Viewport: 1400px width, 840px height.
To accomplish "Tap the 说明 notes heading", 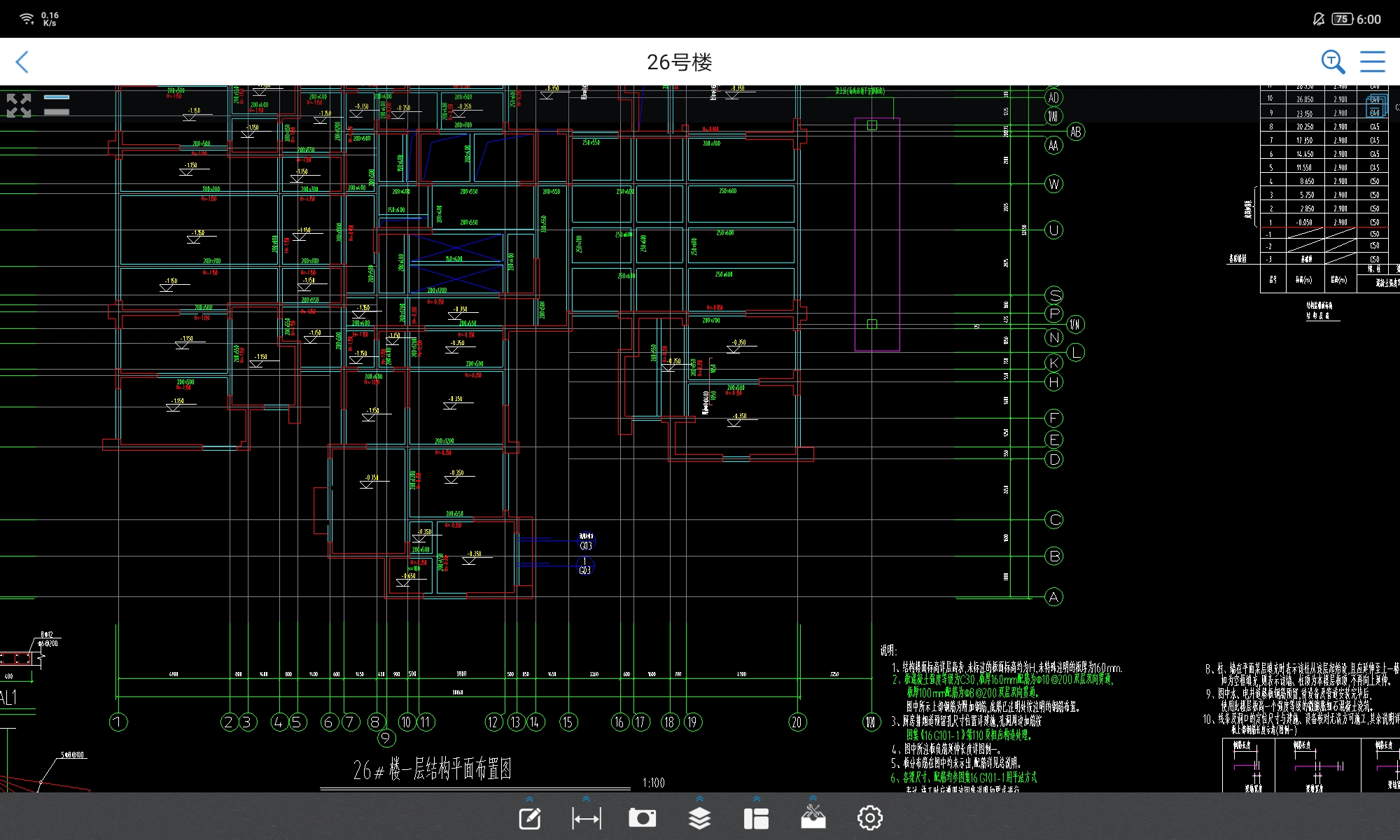I will point(888,650).
